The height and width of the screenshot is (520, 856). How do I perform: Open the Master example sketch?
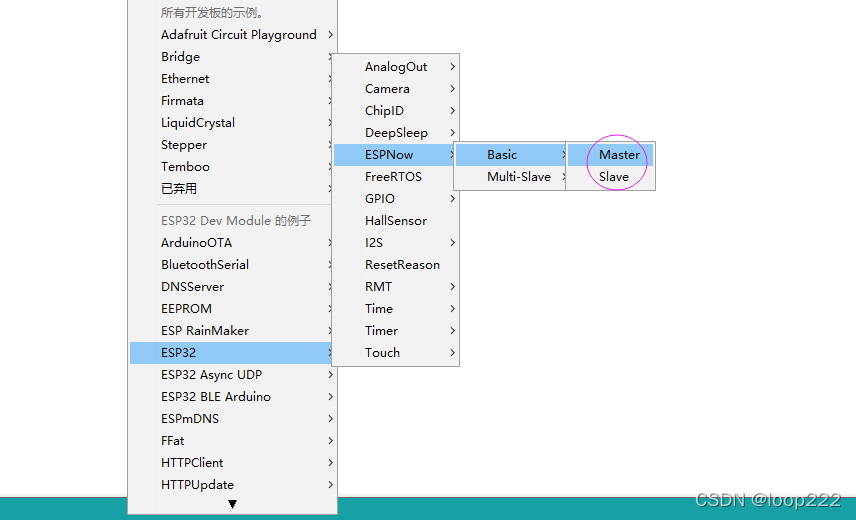tap(610, 155)
